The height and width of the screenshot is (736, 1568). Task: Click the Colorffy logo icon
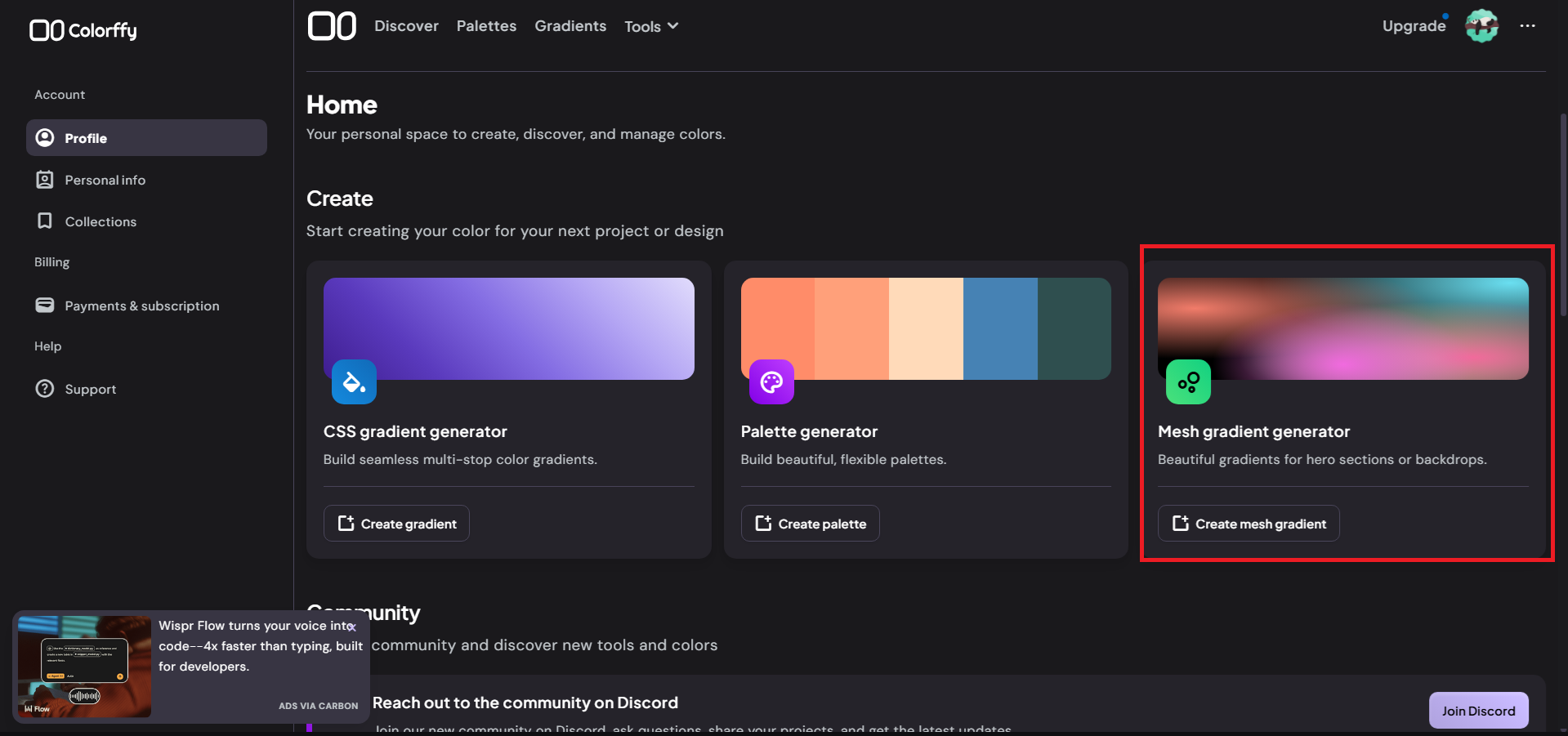point(47,29)
